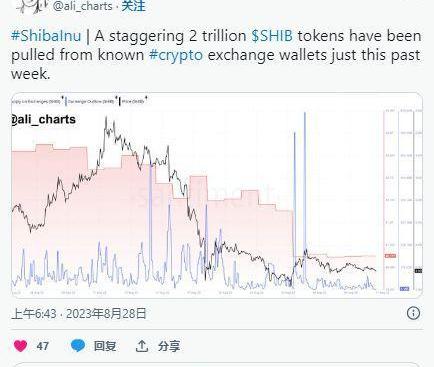Click the red price label on the axis
The image size is (434, 367).
click(x=390, y=256)
